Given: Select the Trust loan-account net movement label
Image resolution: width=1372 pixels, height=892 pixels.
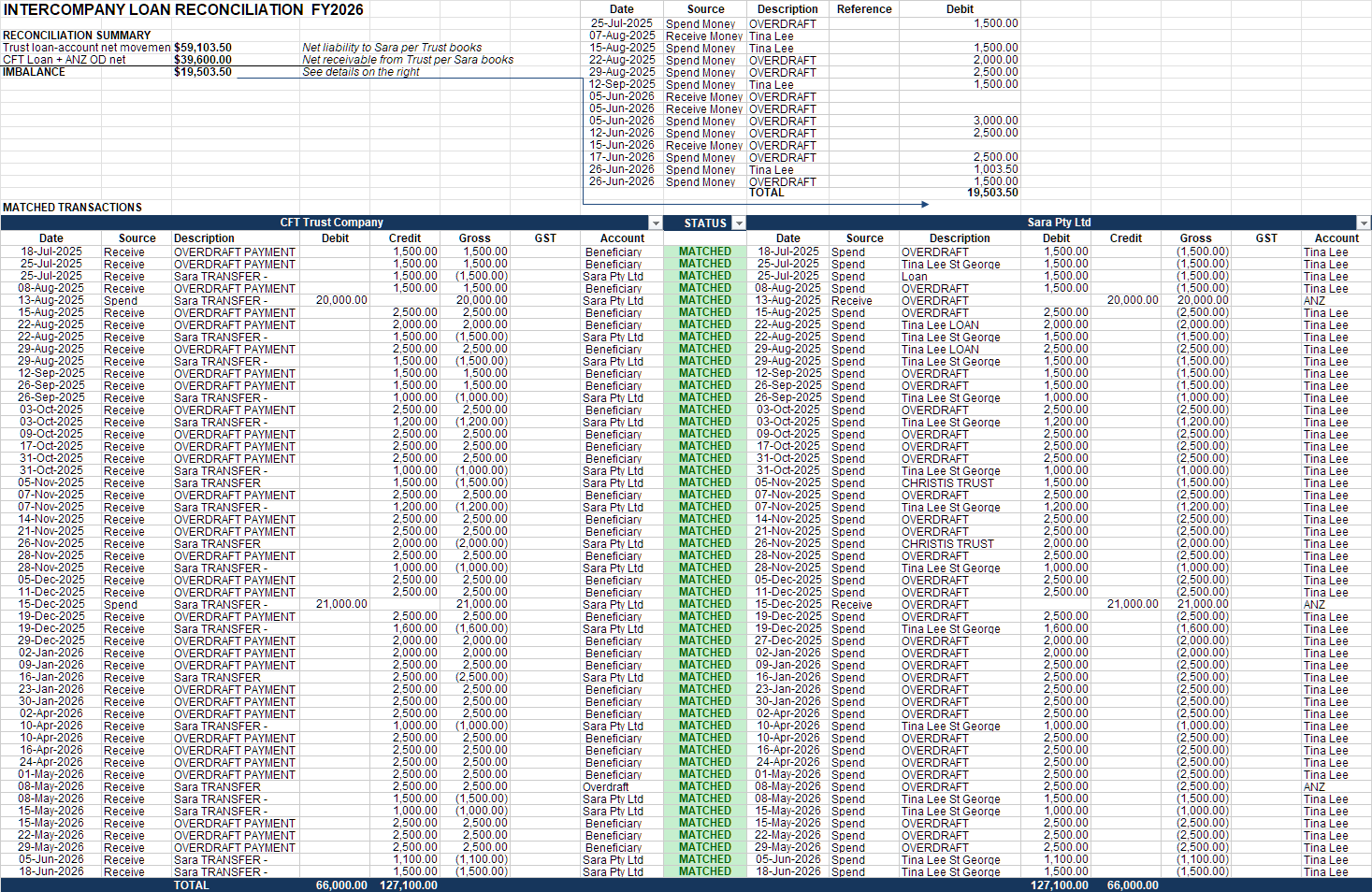Looking at the screenshot, I should click(86, 48).
